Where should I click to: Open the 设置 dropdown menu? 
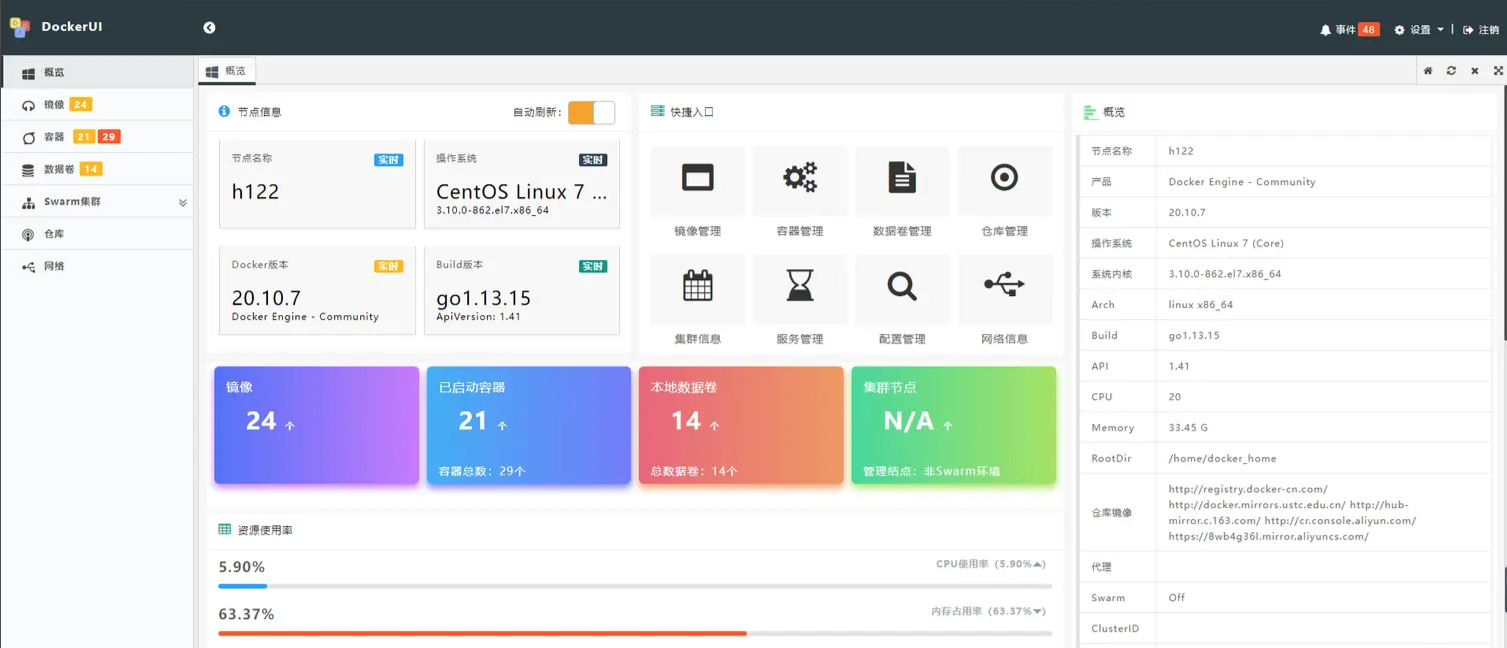point(1419,30)
